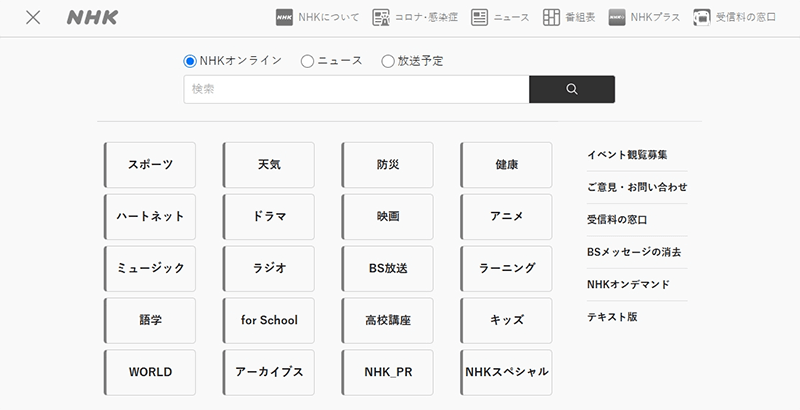
Task: Click the 受信料の窓口 header icon
Action: [x=702, y=17]
